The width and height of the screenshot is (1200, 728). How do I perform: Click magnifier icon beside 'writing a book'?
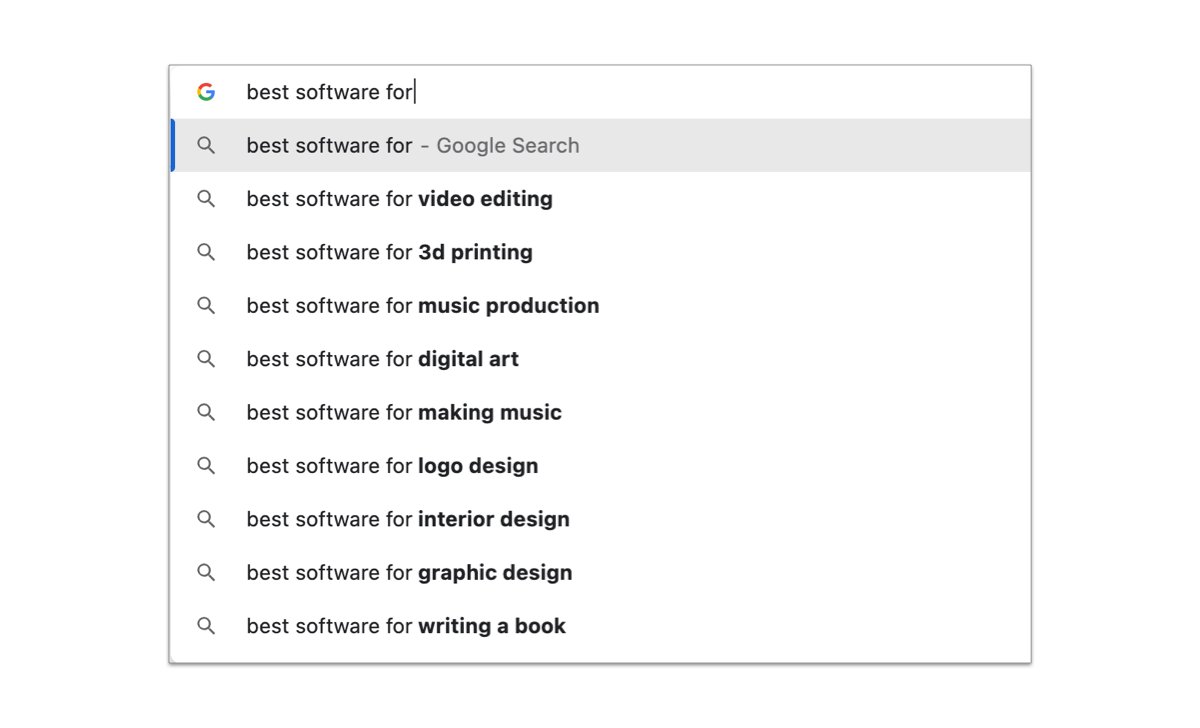(206, 626)
